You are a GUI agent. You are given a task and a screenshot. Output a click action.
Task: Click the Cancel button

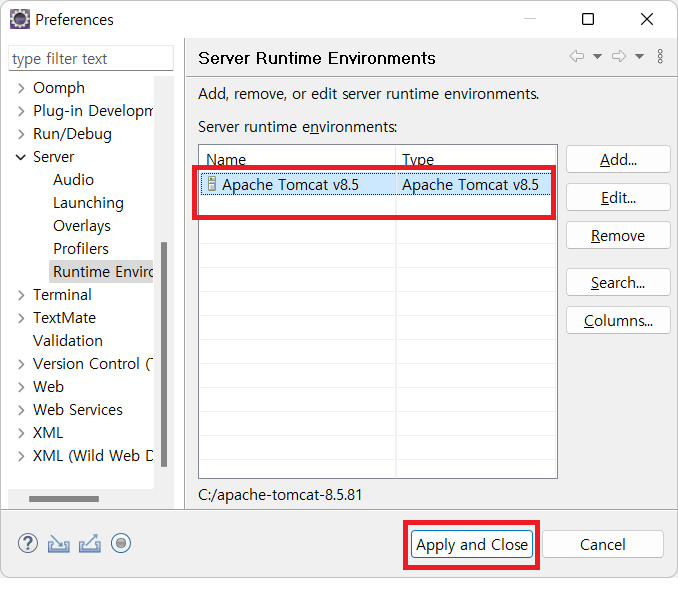(603, 544)
